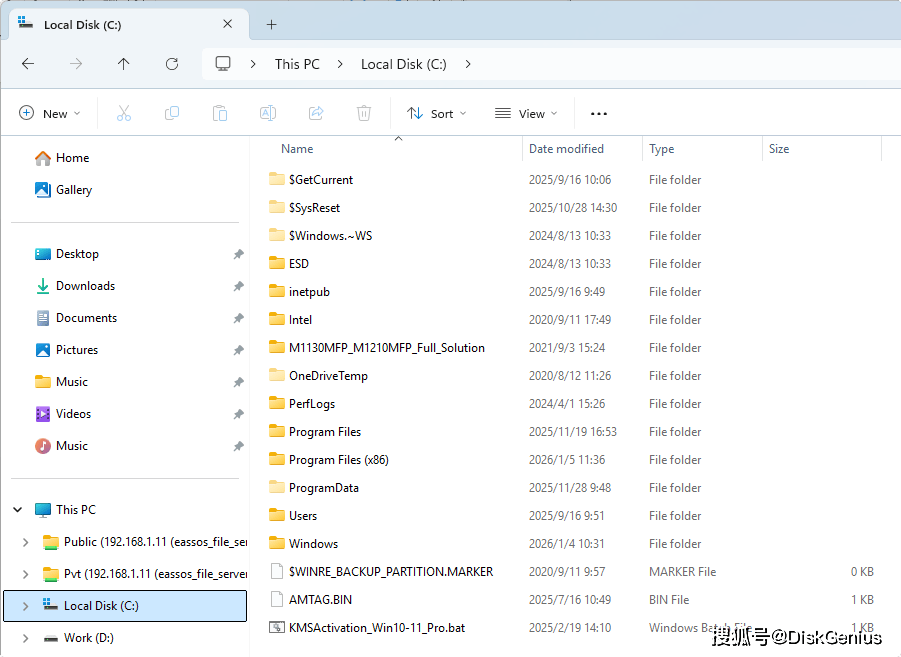The width and height of the screenshot is (901, 657).
Task: Unpin Desktop from Quick access
Action: [x=238, y=254]
